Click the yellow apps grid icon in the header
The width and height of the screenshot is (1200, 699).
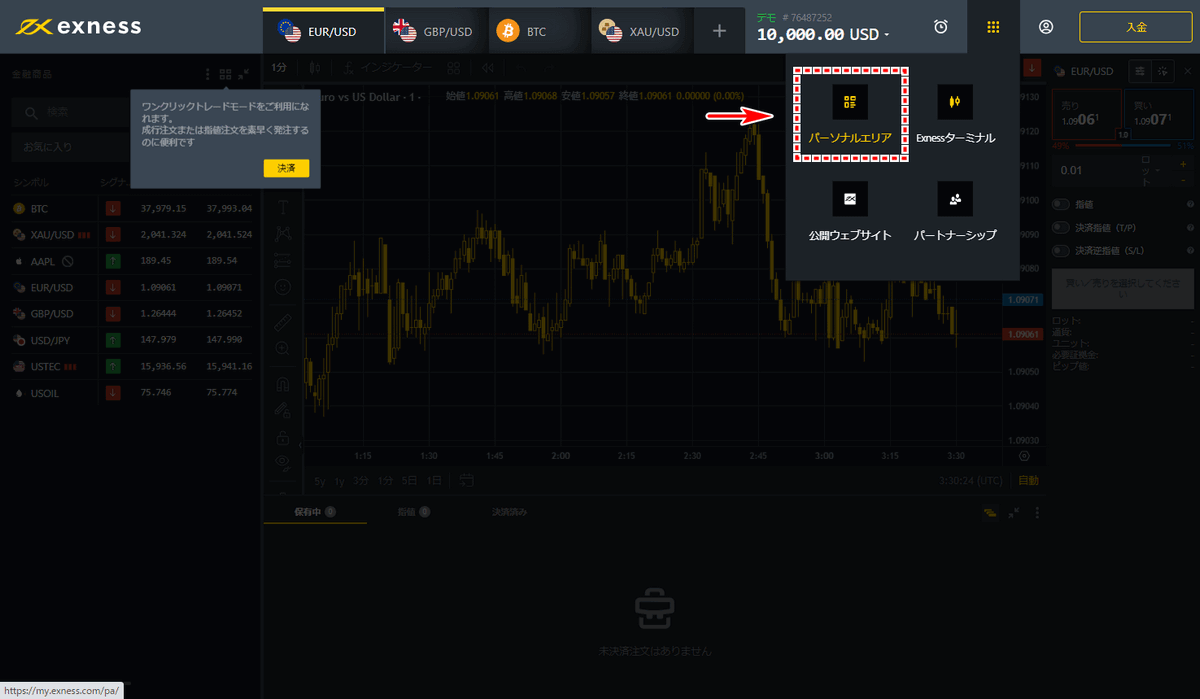pyautogui.click(x=993, y=27)
